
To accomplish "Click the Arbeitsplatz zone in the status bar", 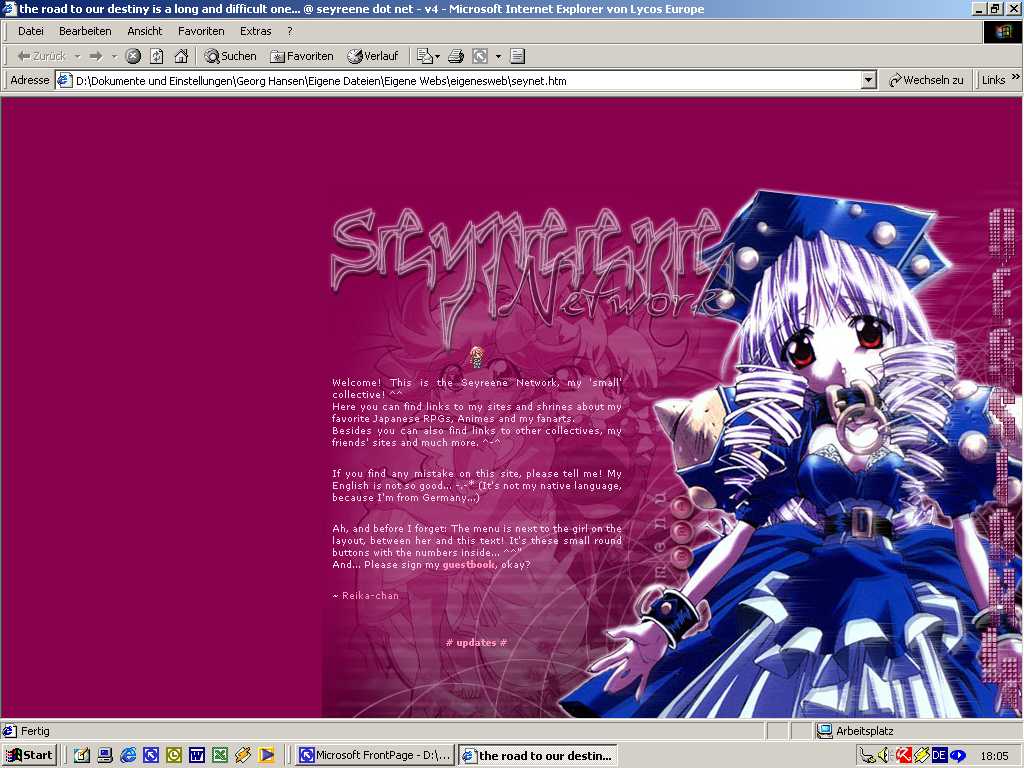I will pyautogui.click(x=865, y=731).
